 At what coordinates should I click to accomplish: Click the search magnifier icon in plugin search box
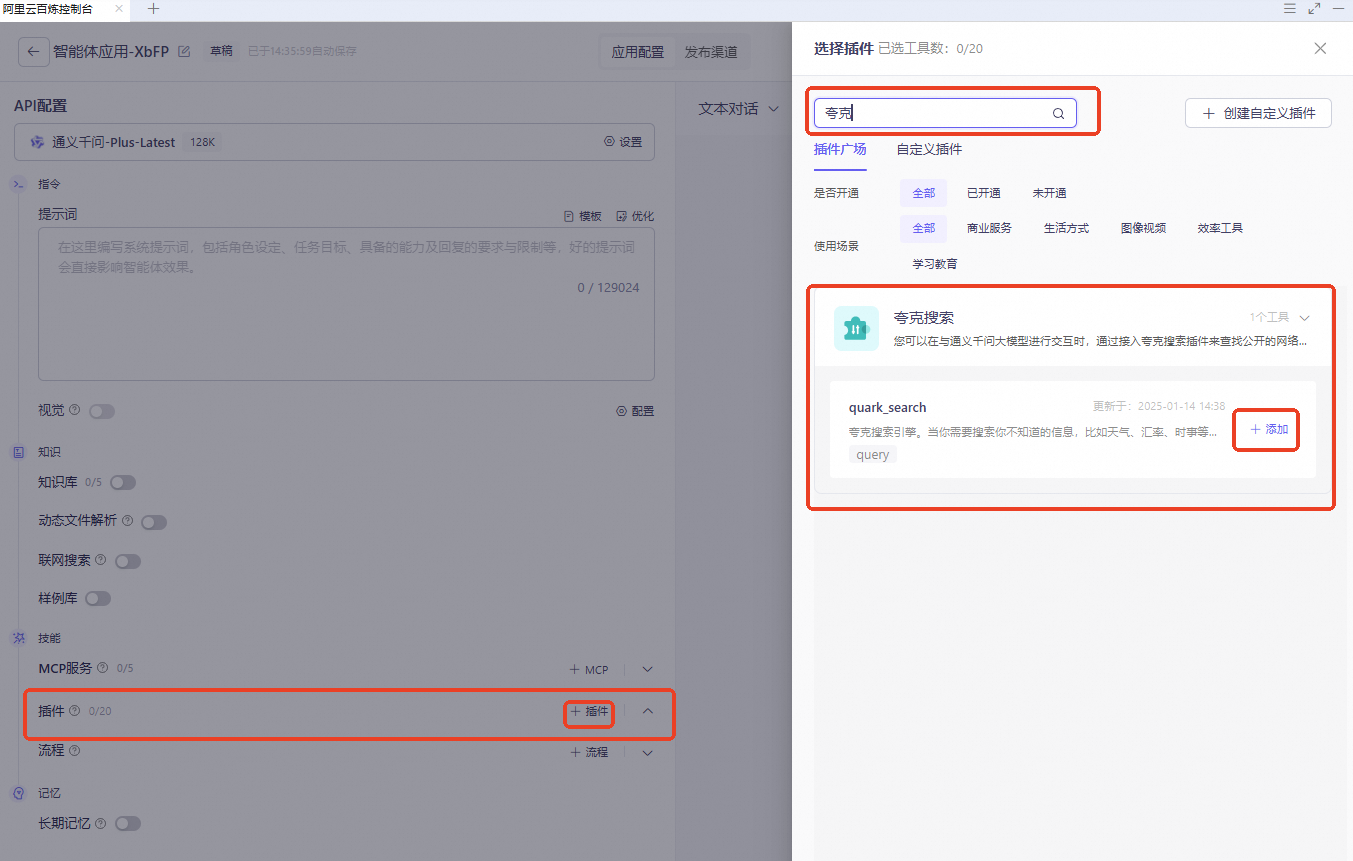click(1058, 114)
